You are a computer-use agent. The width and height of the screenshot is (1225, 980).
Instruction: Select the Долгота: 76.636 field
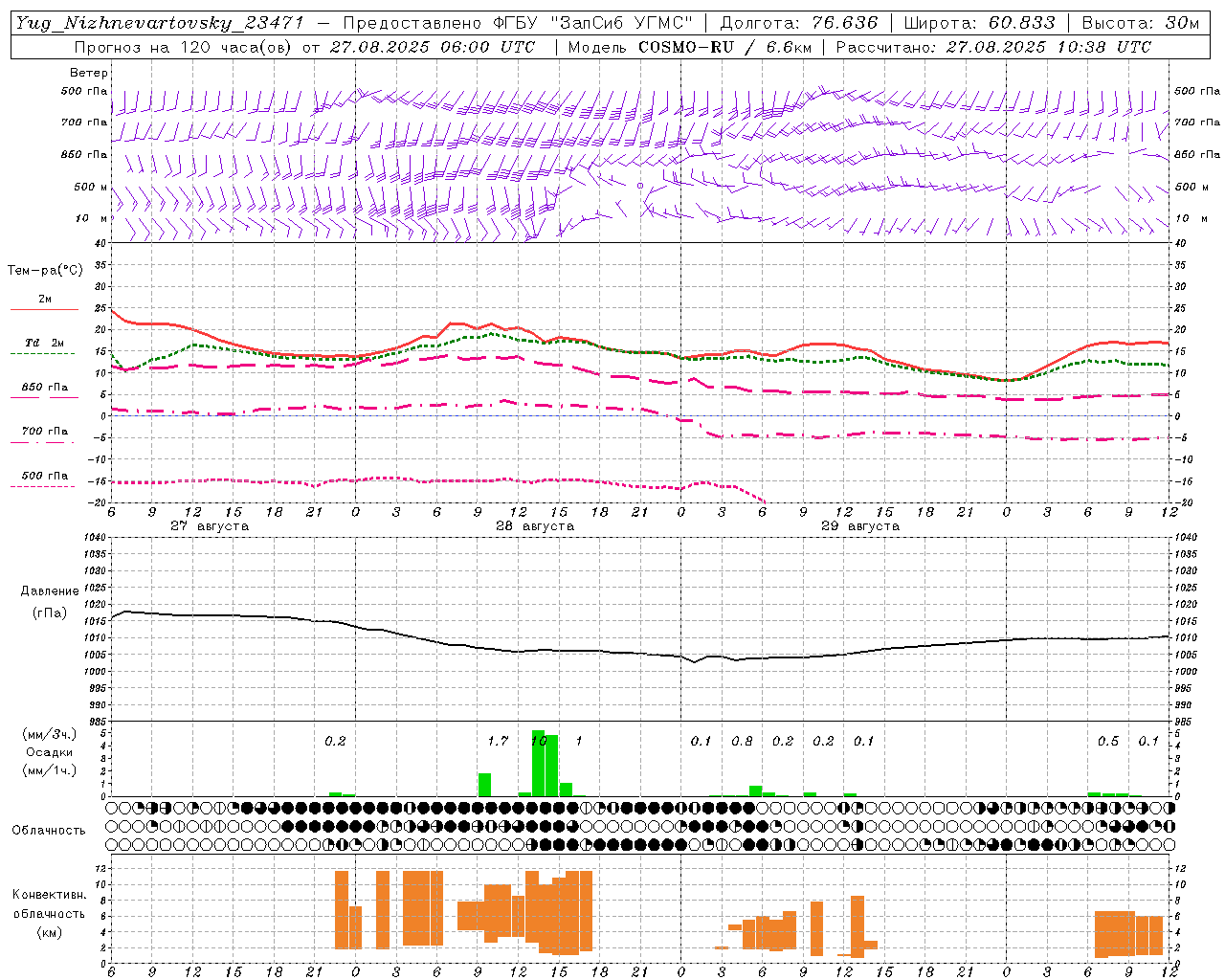(x=798, y=23)
